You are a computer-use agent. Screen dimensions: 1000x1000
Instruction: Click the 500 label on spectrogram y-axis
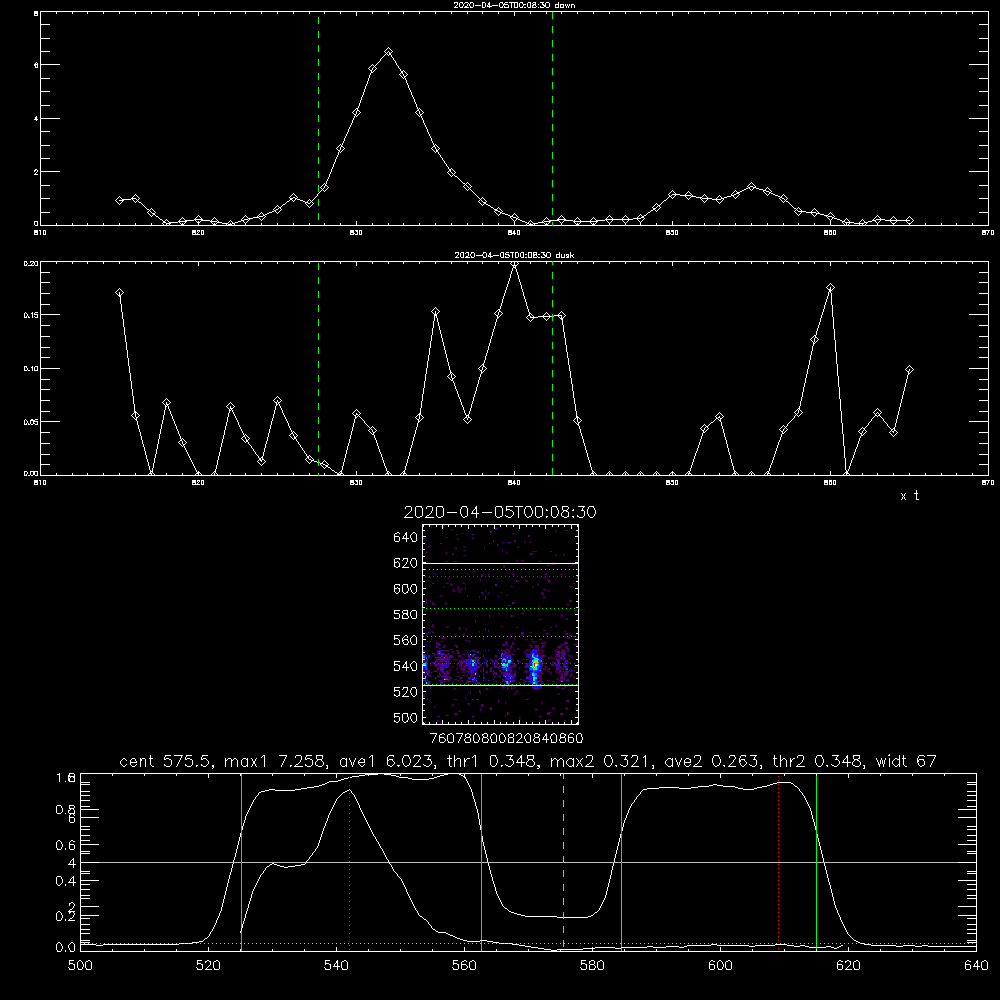click(406, 717)
